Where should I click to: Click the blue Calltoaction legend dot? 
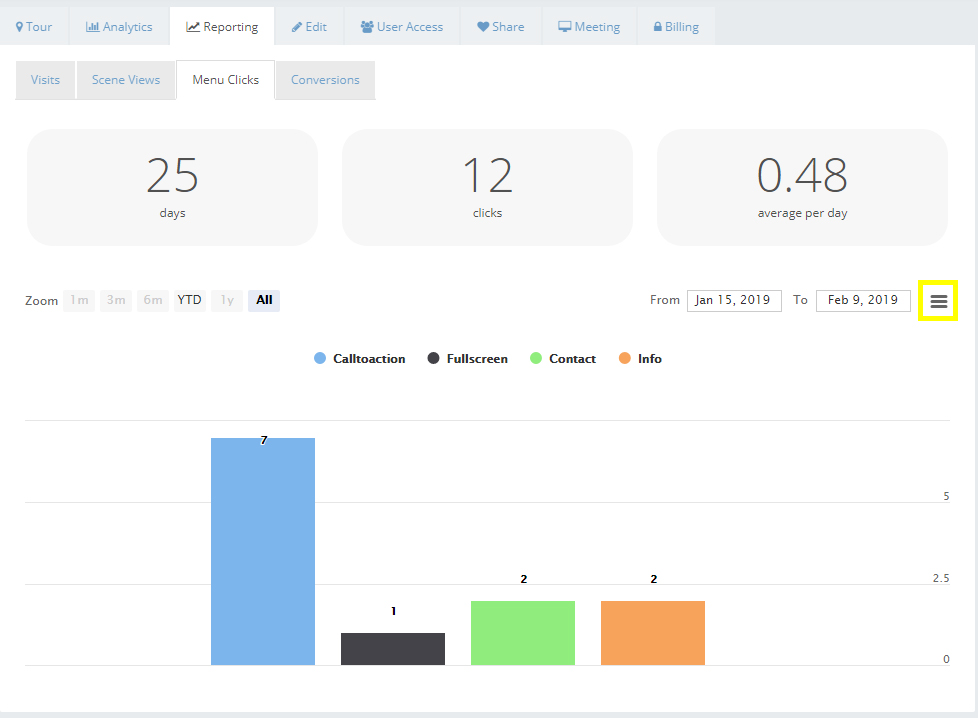[320, 359]
